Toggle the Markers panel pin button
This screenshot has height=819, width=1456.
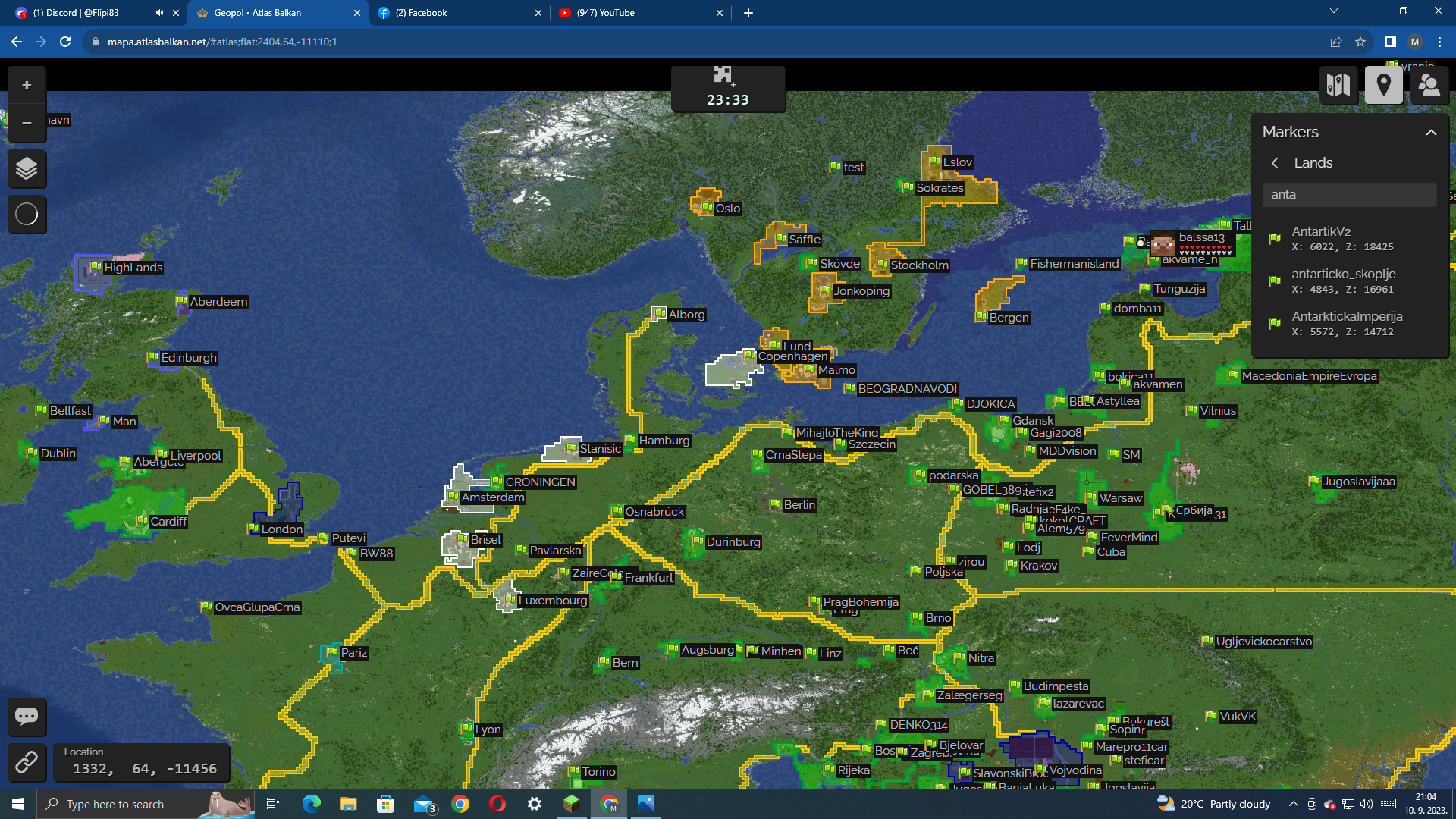point(1383,85)
